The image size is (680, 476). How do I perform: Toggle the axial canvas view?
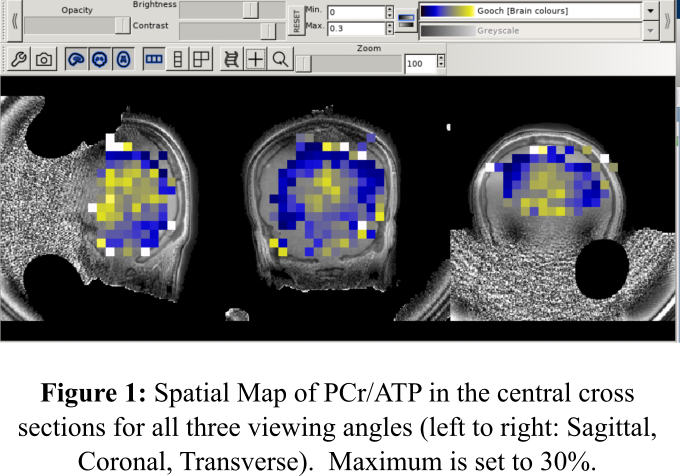[122, 60]
